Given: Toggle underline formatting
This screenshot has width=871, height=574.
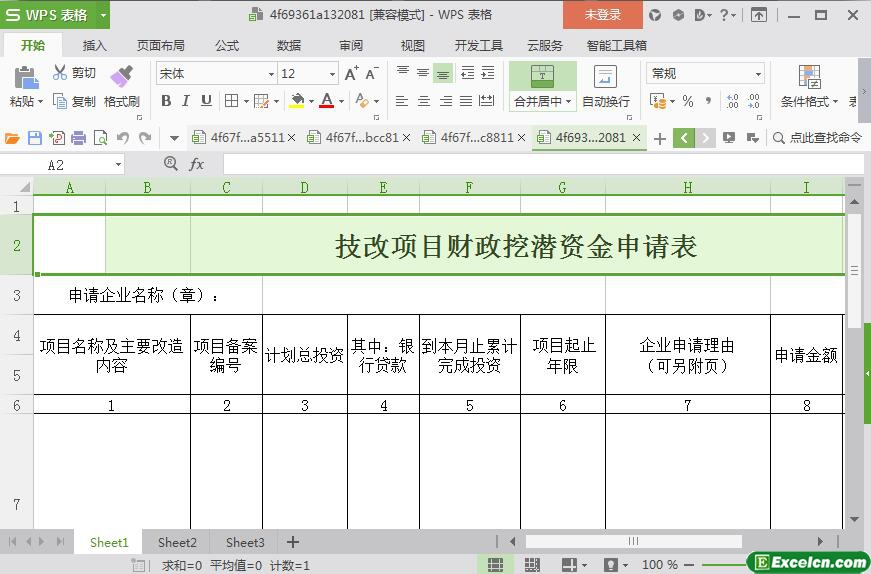Looking at the screenshot, I should coord(206,101).
